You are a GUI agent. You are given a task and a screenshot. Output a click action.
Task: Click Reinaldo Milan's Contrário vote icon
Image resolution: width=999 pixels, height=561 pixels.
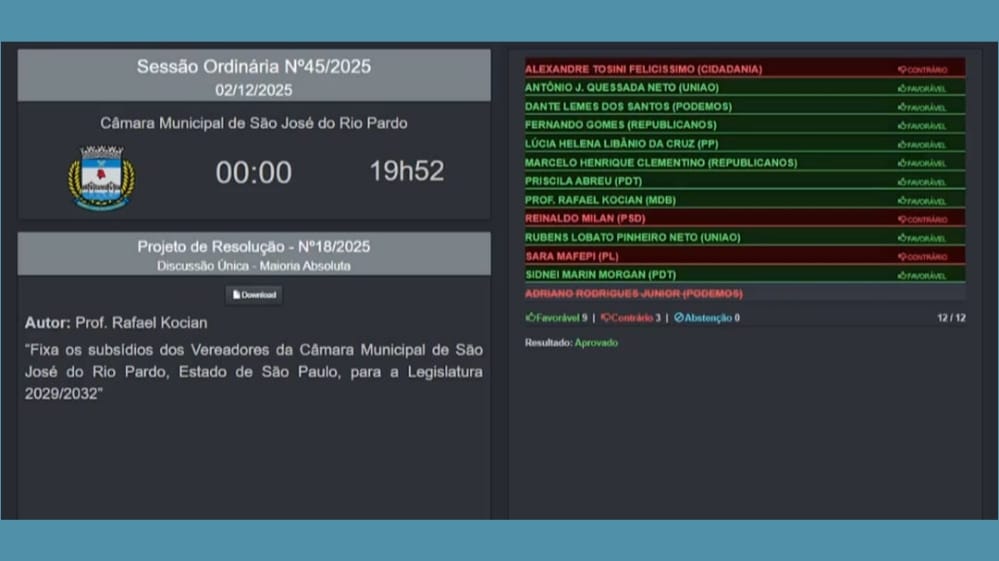point(902,219)
